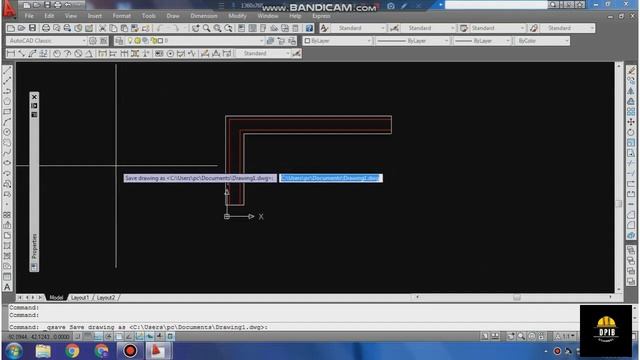The width and height of the screenshot is (640, 360).
Task: Open the Format menu
Action: tap(122, 16)
